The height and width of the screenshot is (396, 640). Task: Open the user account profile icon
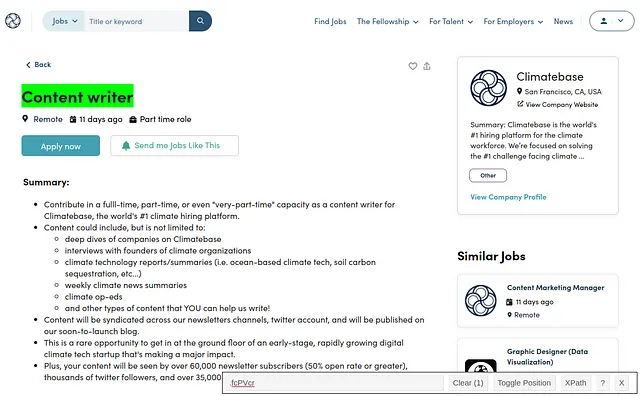[x=604, y=21]
